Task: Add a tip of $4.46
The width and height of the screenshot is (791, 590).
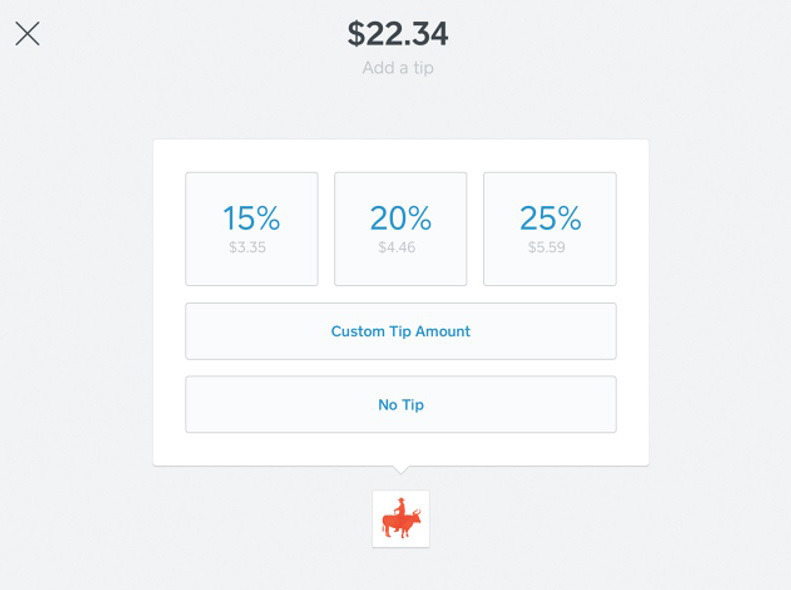Action: [401, 229]
